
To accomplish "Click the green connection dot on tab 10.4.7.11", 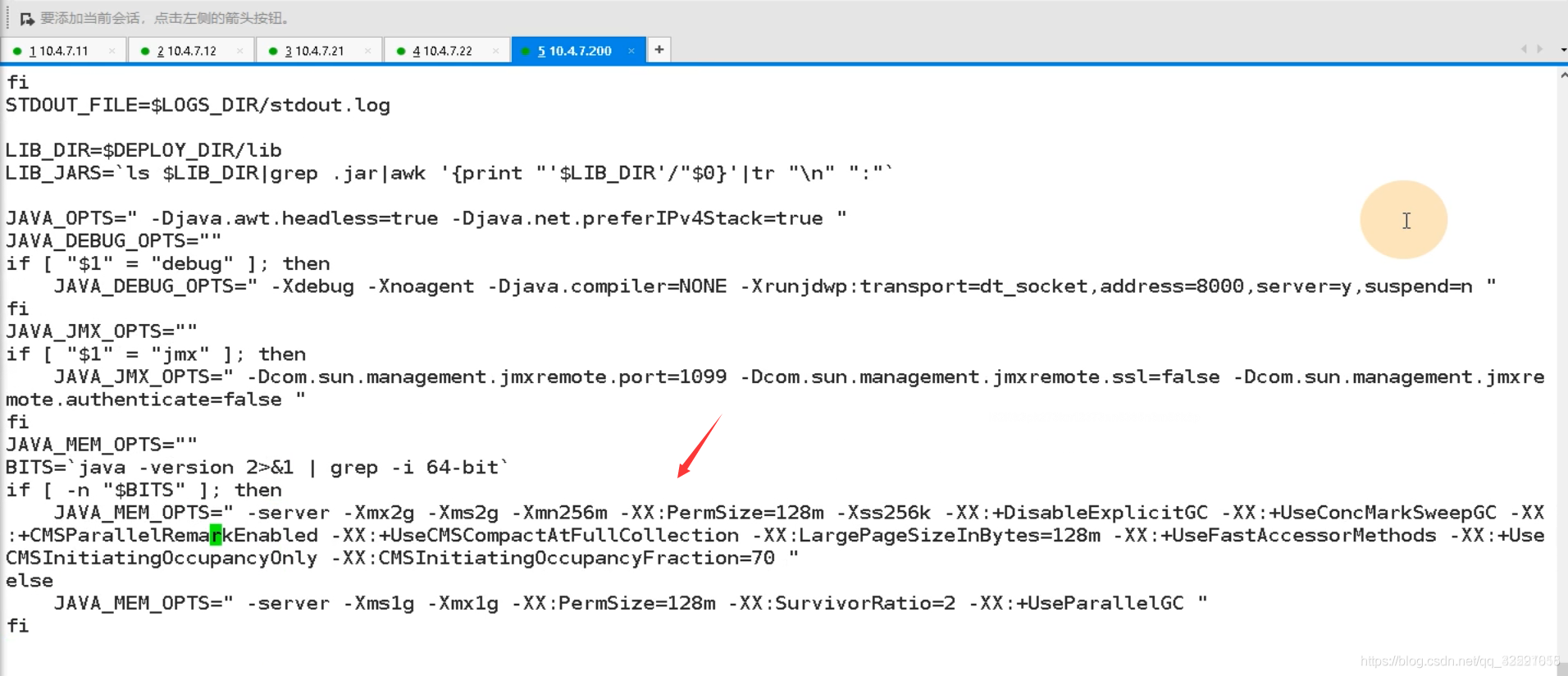I will 17,51.
